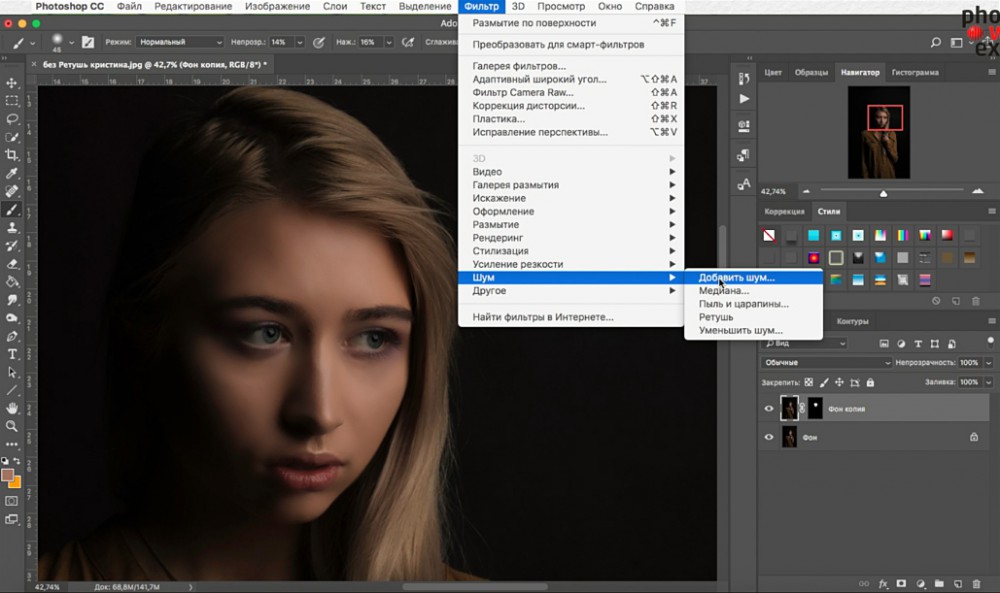1000x593 pixels.
Task: Toggle visibility of the "Фон" layer
Action: coord(769,437)
